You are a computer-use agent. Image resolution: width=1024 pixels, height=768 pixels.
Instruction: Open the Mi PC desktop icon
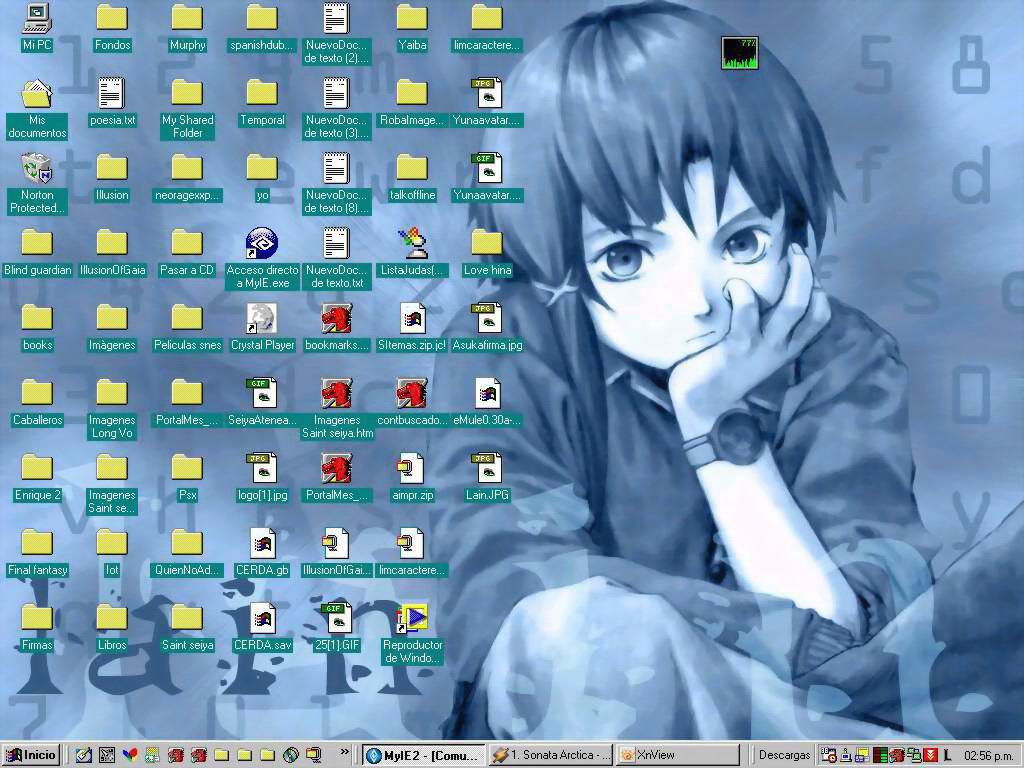[37, 18]
